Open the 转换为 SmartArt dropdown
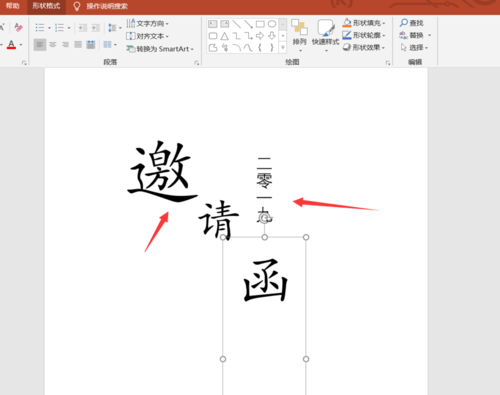Image resolution: width=500 pixels, height=395 pixels. click(x=160, y=49)
